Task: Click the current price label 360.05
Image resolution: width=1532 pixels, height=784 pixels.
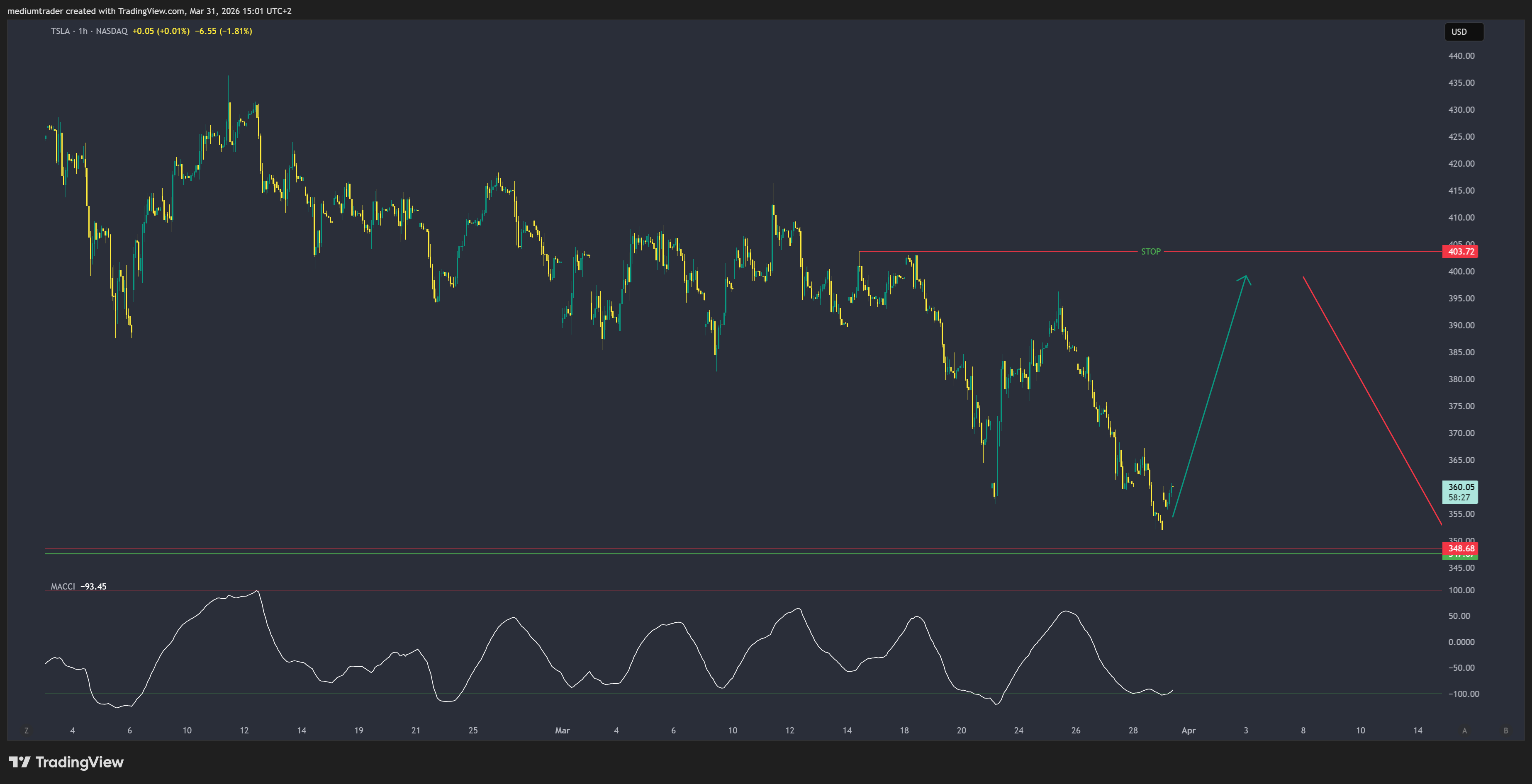Action: (1461, 487)
